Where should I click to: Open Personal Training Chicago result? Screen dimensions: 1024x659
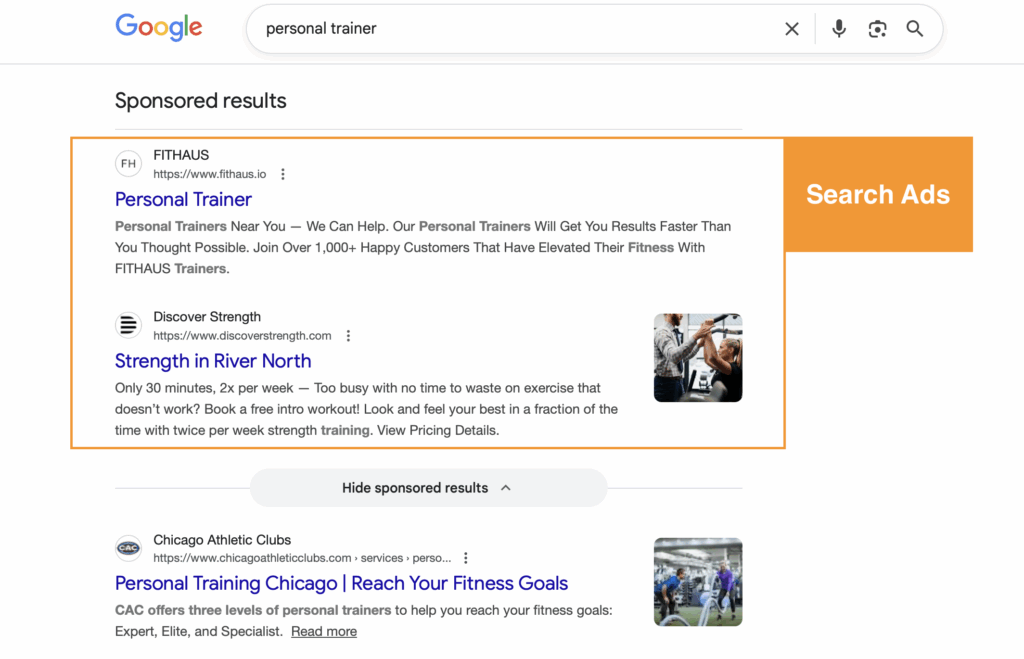point(342,583)
